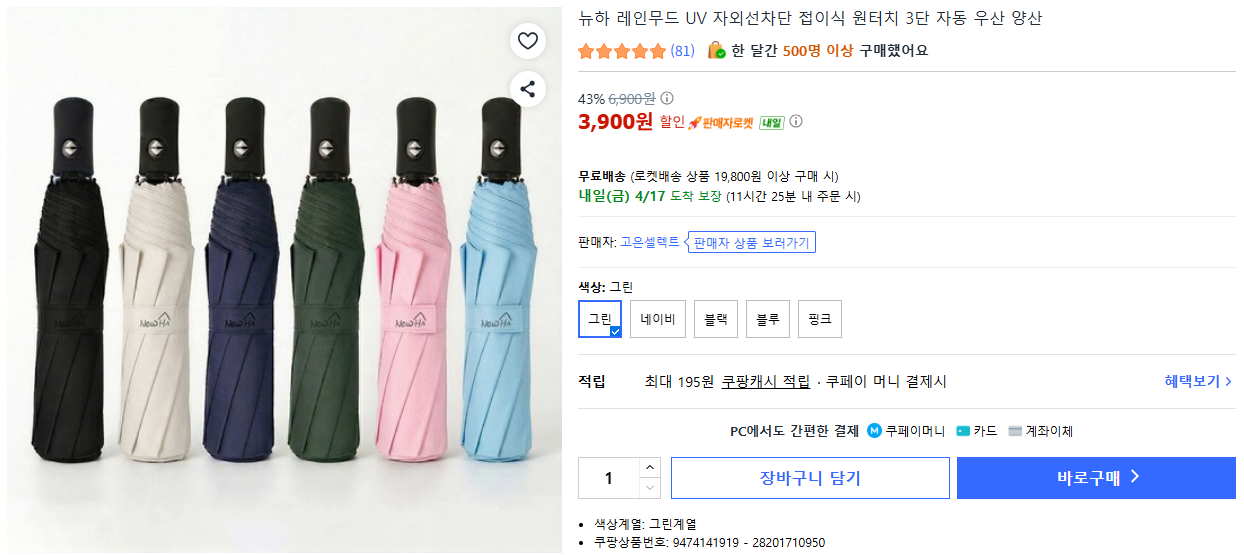This screenshot has height=555, width=1244.
Task: Click the quantity input field
Action: click(608, 478)
